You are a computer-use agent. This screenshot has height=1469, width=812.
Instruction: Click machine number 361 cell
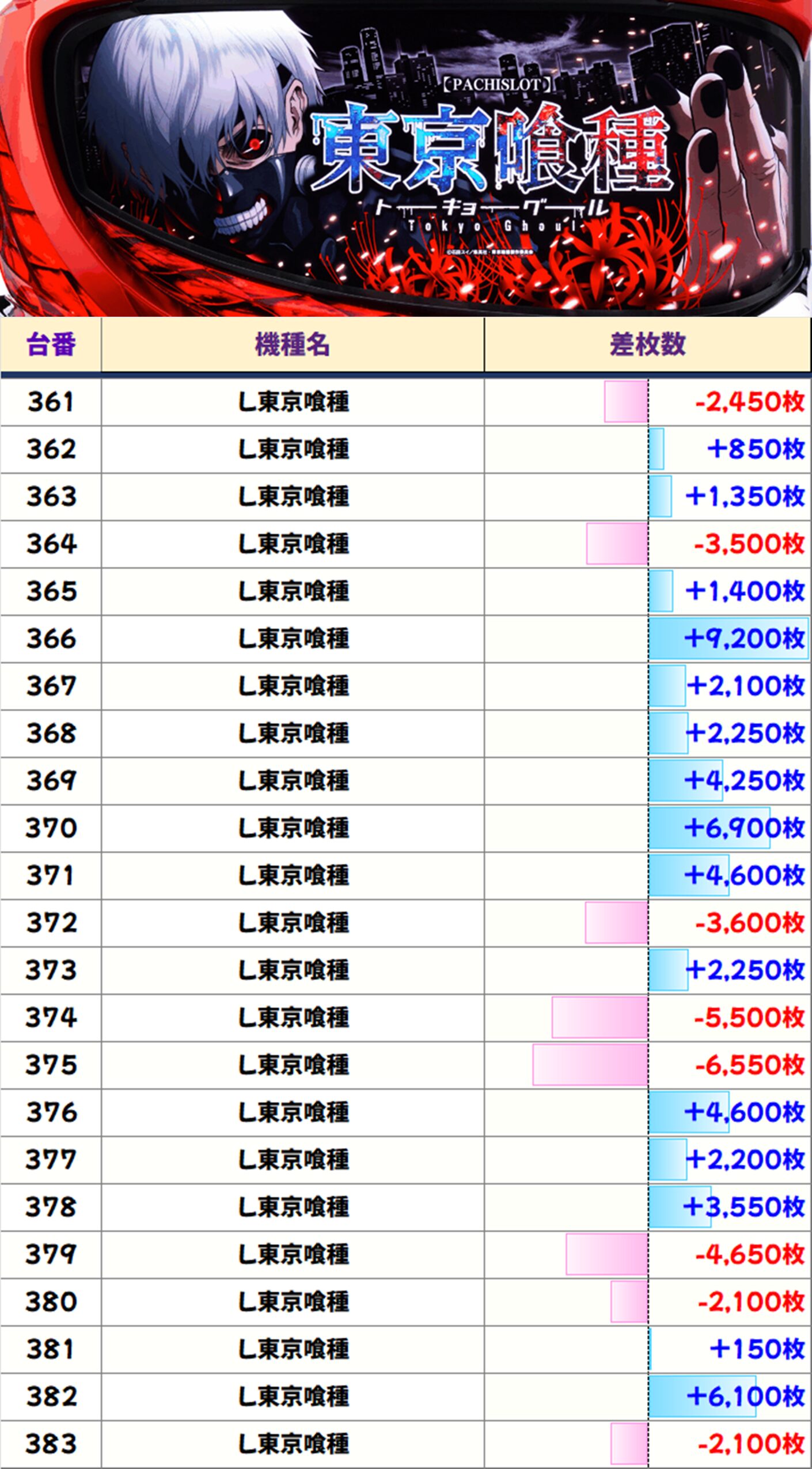pyautogui.click(x=51, y=402)
